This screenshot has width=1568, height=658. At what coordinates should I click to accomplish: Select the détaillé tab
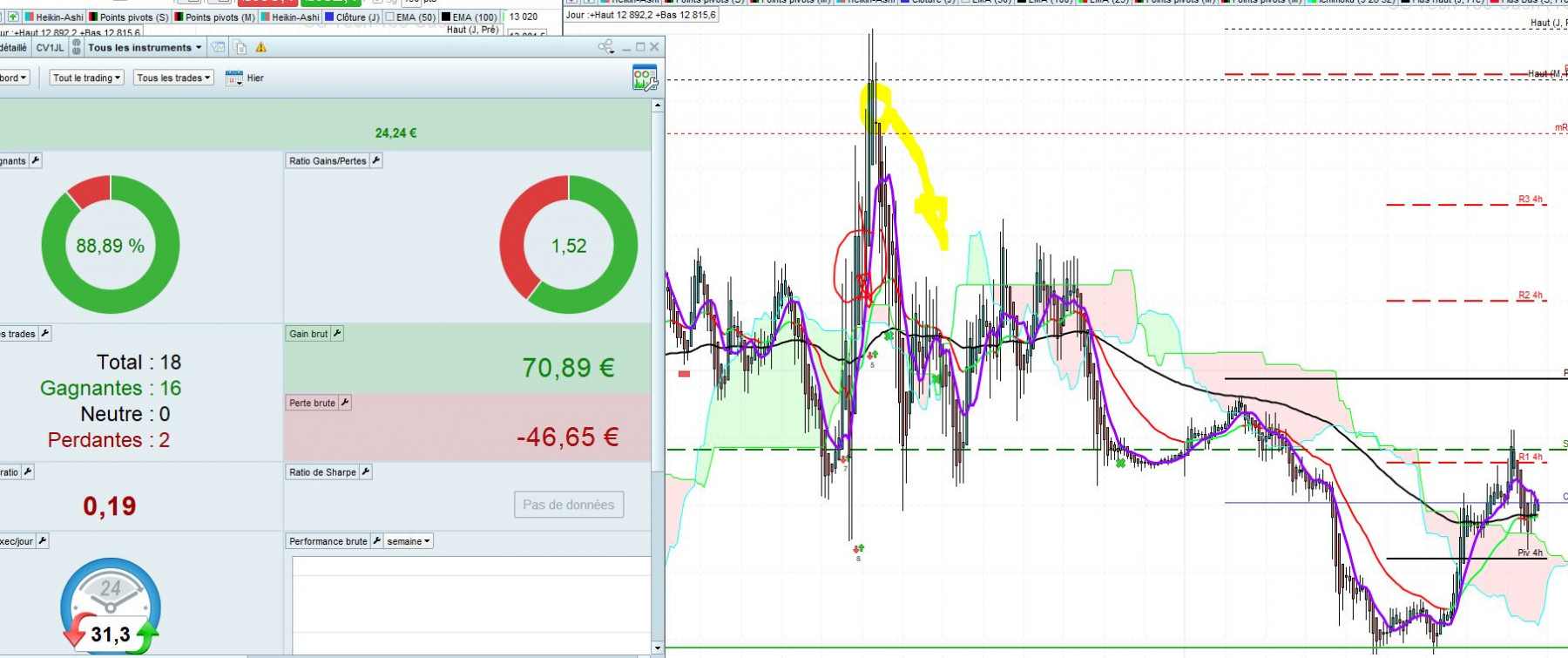(14, 47)
